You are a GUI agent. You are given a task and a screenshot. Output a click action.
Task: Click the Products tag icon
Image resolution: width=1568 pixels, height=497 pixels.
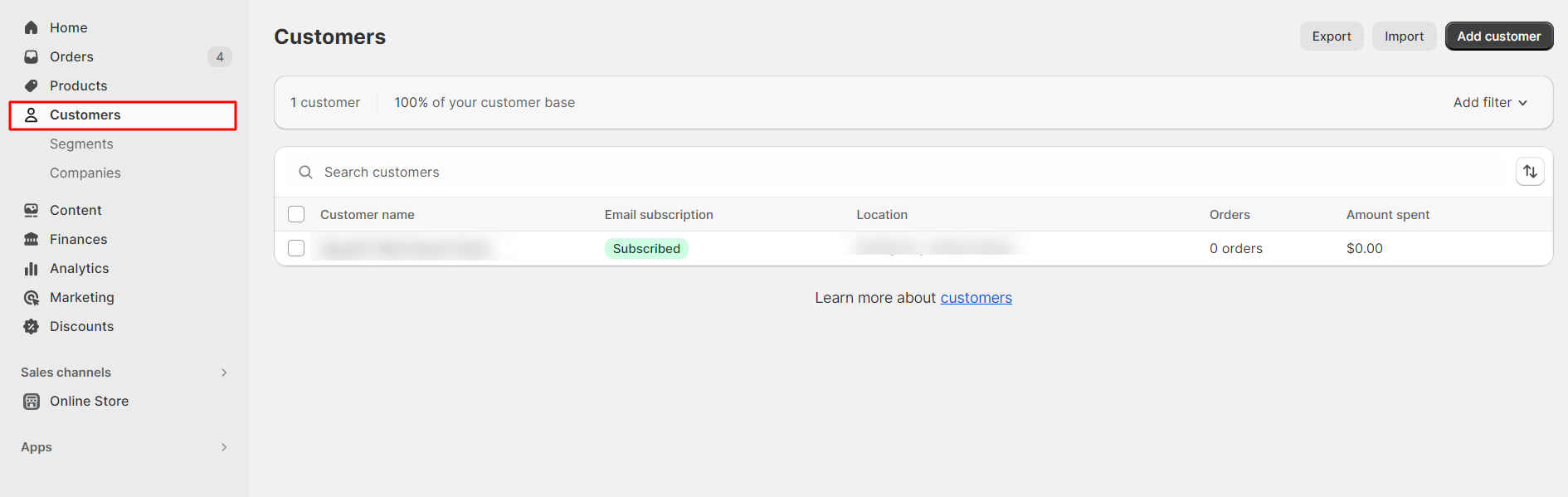click(32, 85)
